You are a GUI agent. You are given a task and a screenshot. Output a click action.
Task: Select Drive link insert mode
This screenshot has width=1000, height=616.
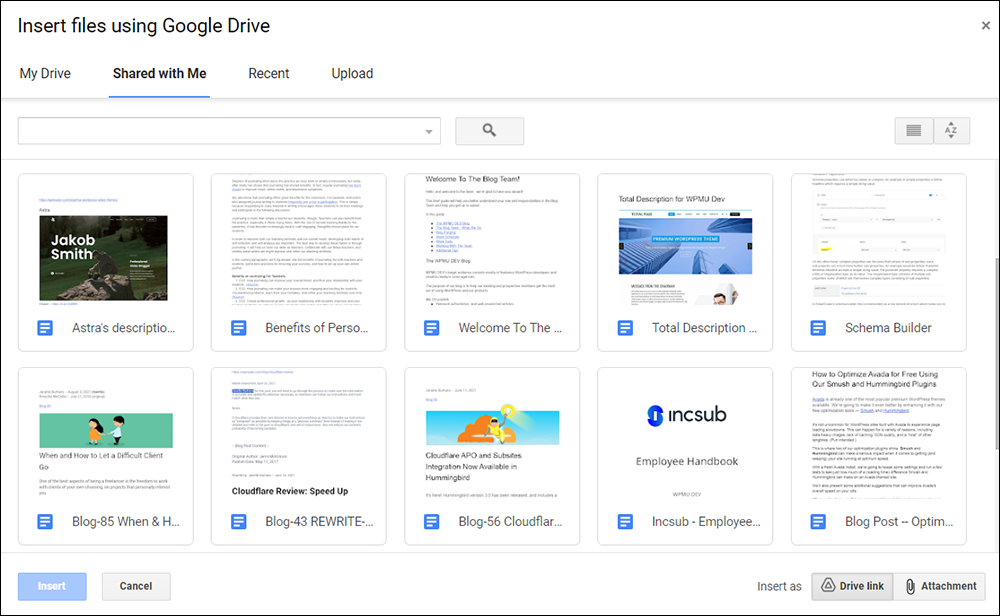point(852,586)
